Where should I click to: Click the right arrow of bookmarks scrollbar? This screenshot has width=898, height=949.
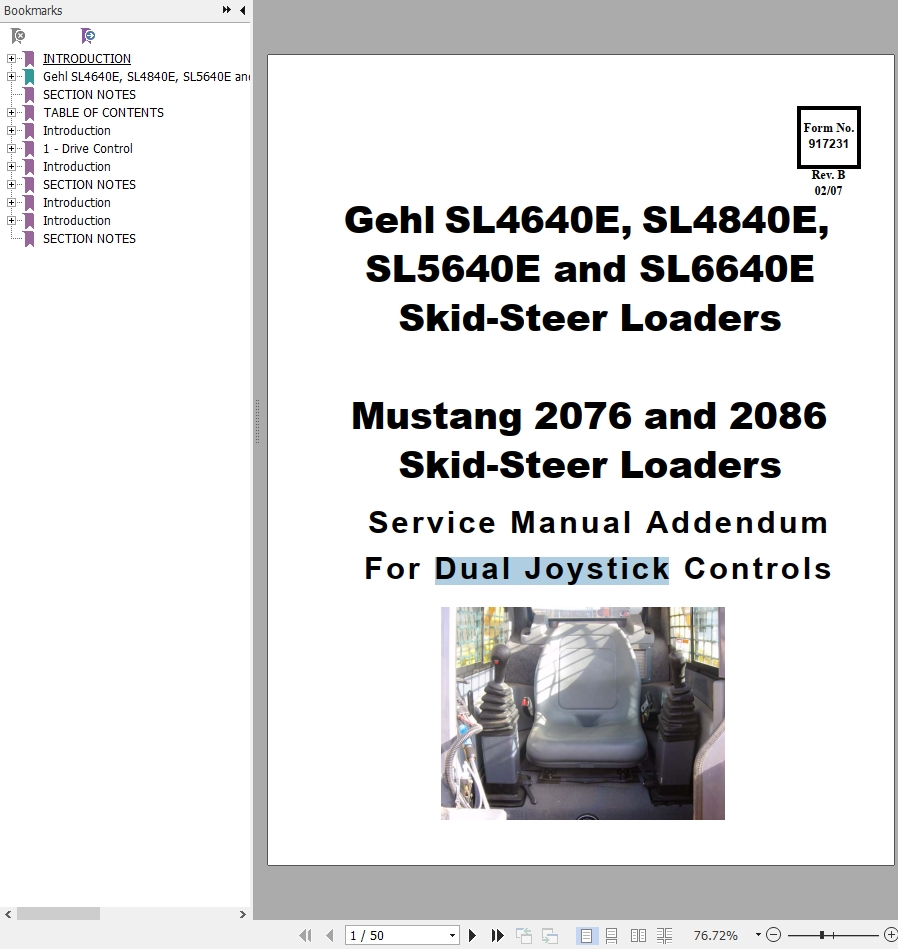[242, 914]
